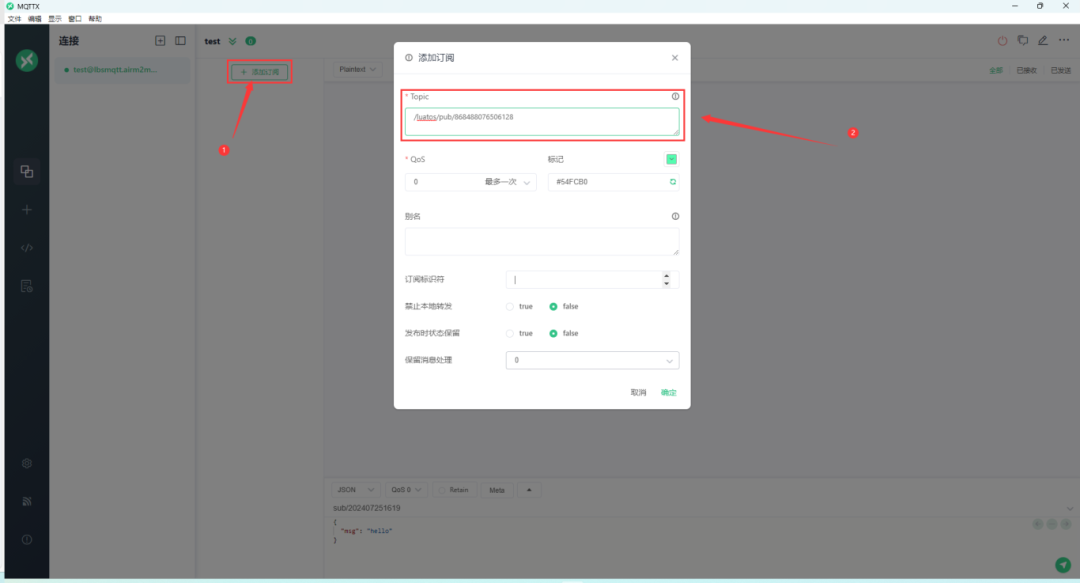
Task: Click the Topic info icon
Action: (x=675, y=96)
